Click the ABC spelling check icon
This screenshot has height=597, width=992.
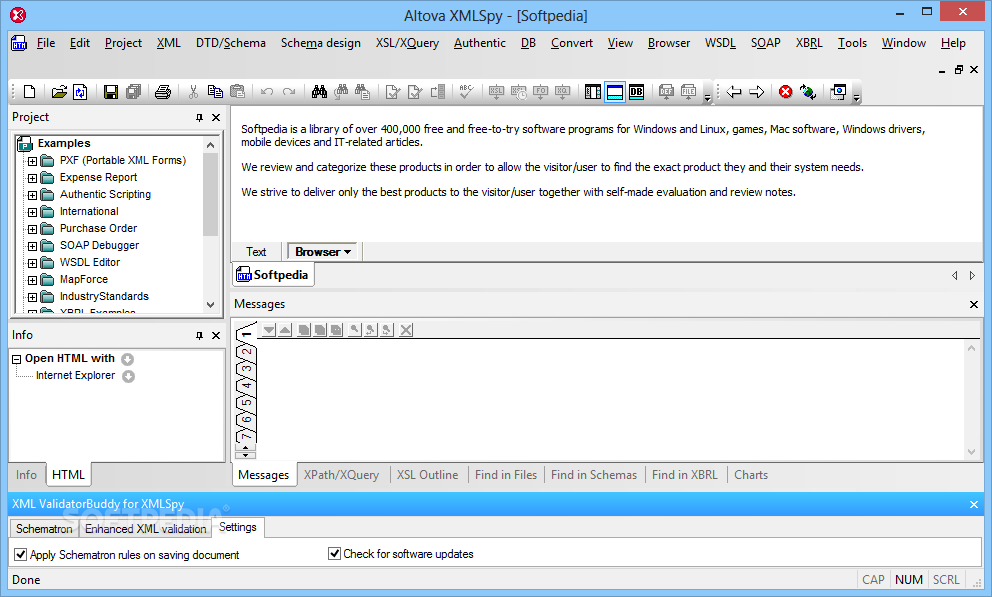pos(466,92)
